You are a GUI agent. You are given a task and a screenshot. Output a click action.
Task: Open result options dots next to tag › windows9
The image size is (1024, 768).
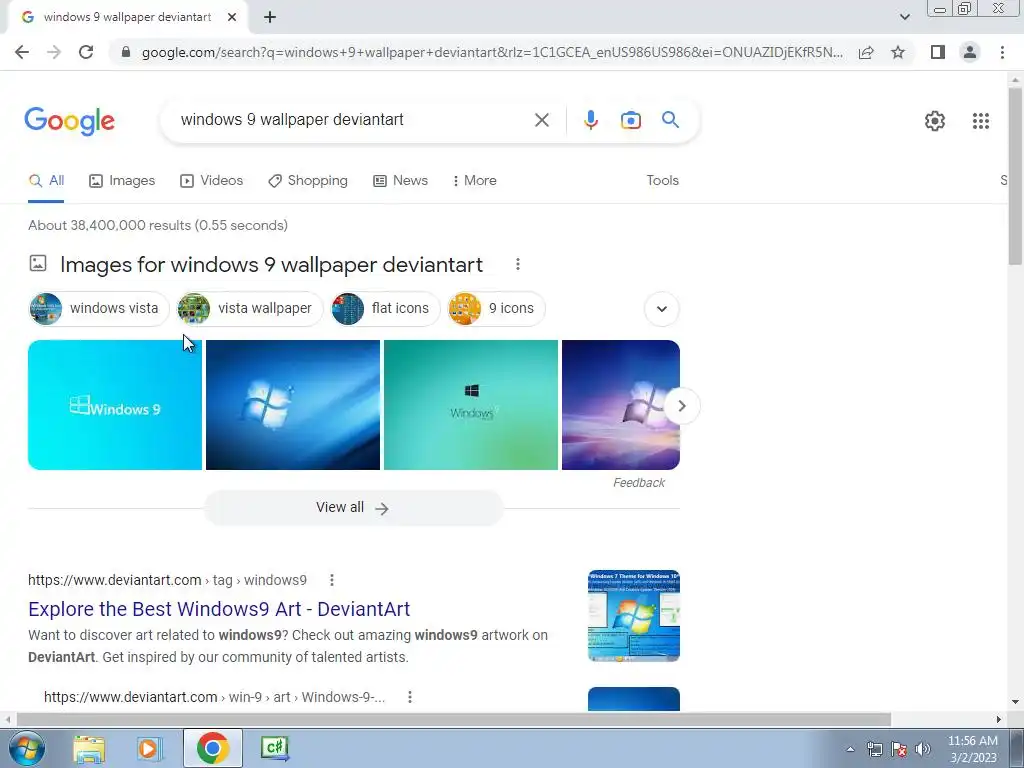pyautogui.click(x=332, y=580)
